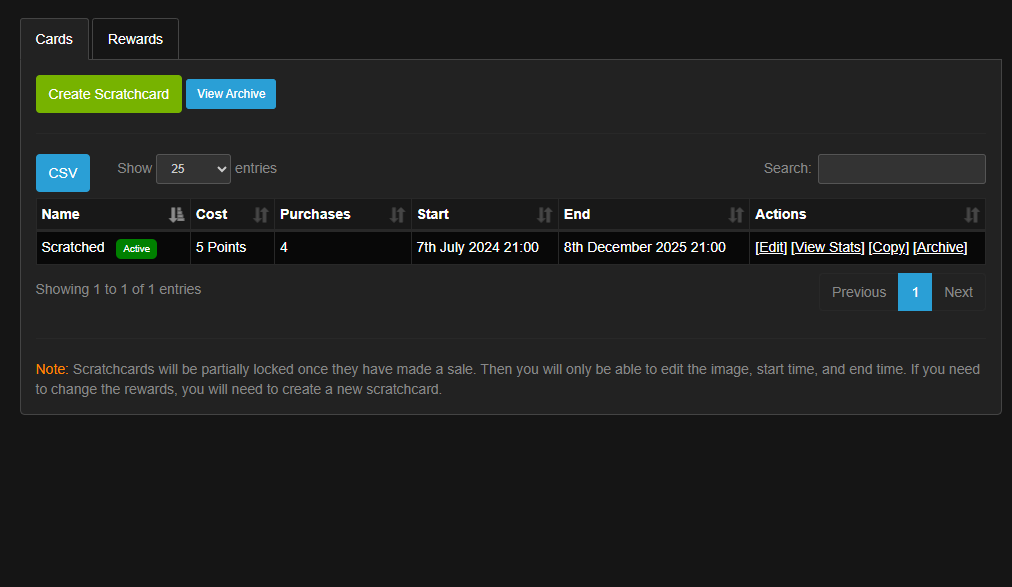Click the Next pagination button
Image resolution: width=1012 pixels, height=587 pixels.
[x=958, y=292]
